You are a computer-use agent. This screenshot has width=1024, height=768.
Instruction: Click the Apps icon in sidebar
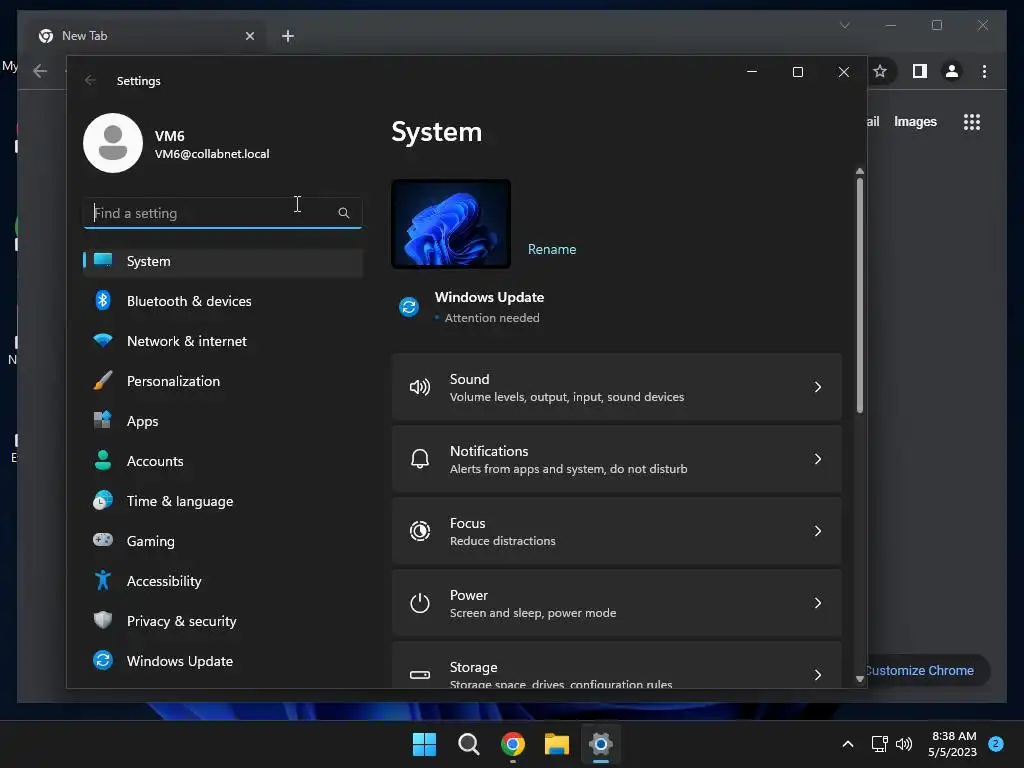coord(103,420)
